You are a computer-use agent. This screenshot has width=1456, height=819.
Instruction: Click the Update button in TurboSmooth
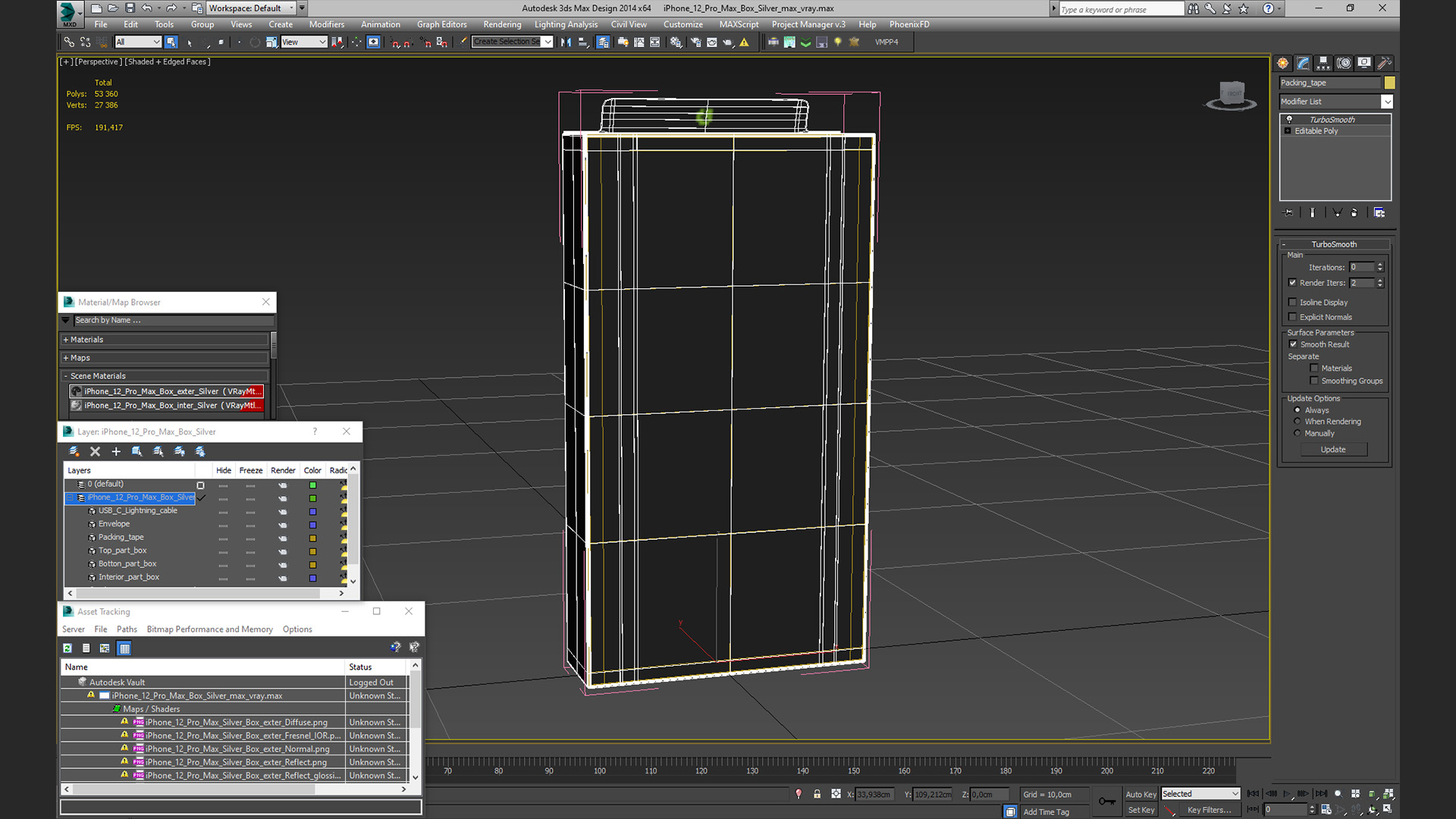(x=1333, y=449)
